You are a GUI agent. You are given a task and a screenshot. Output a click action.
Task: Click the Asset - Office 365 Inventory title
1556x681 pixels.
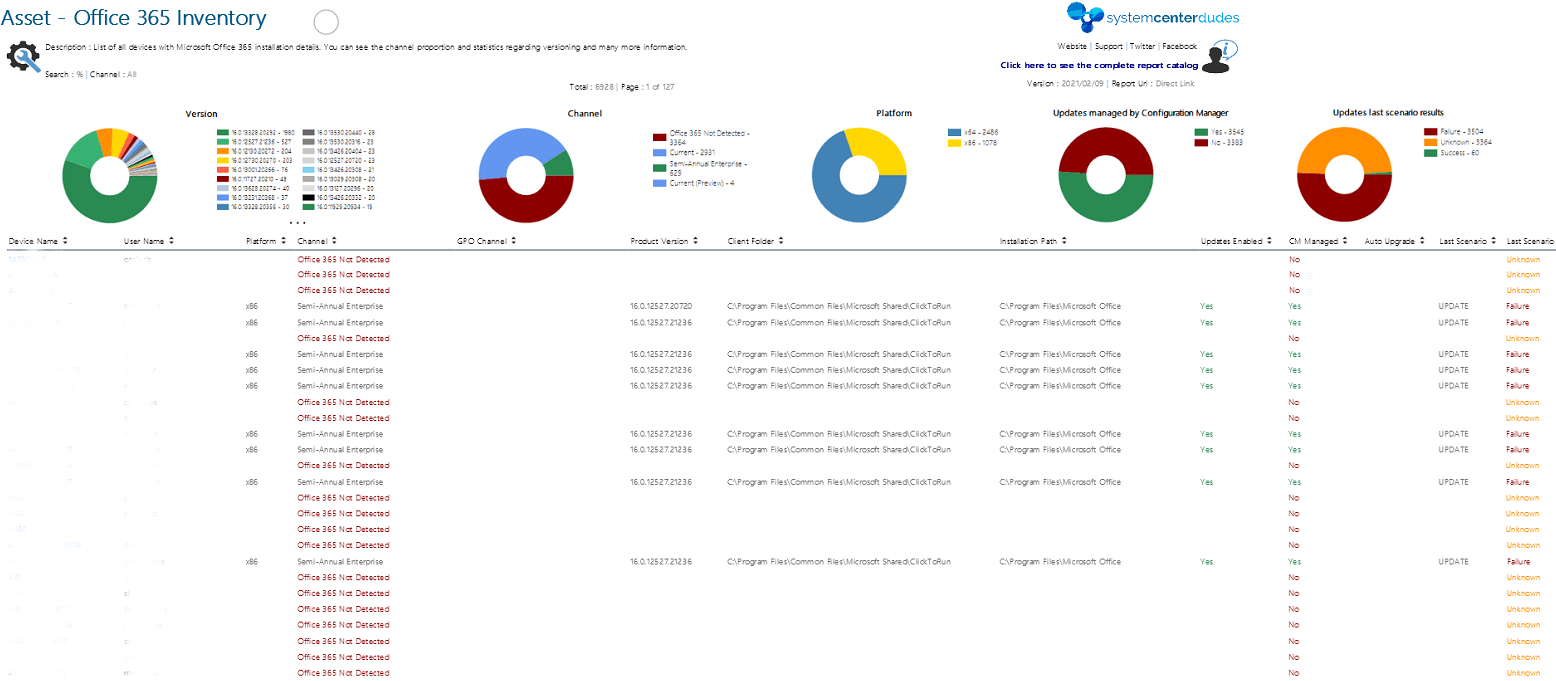pos(134,18)
